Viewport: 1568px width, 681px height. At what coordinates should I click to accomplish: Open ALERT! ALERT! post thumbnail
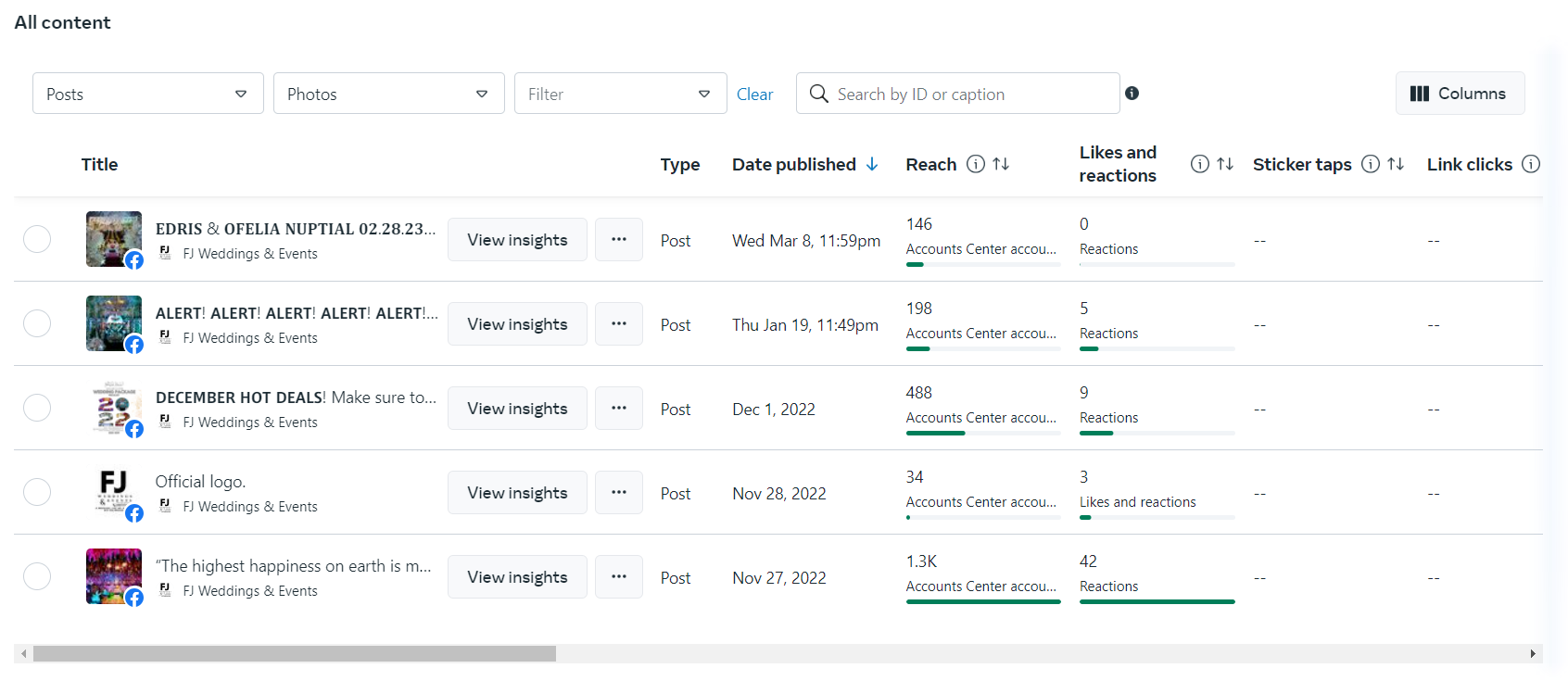click(114, 323)
